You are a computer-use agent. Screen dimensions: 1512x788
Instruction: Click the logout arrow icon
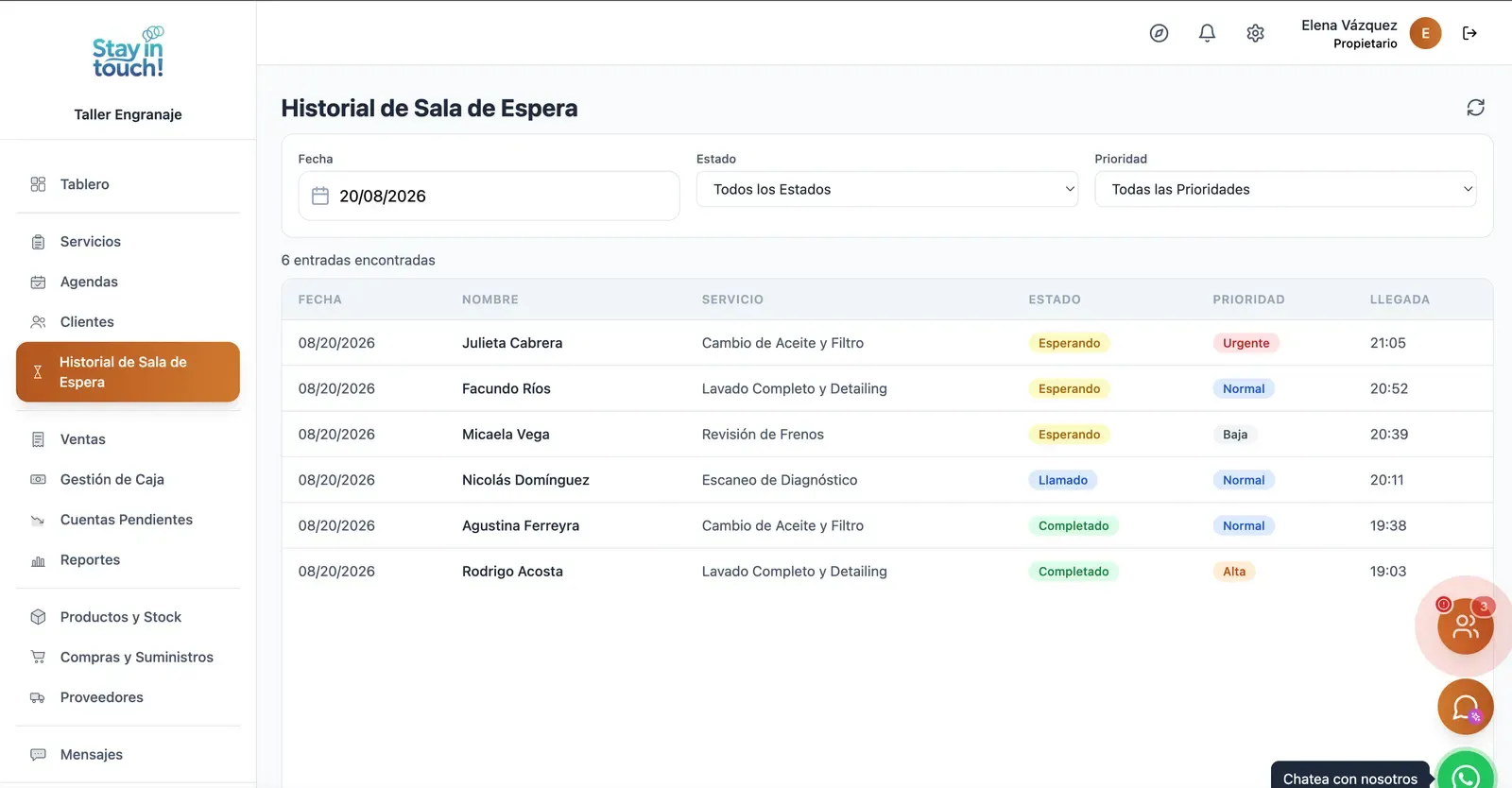pos(1469,33)
